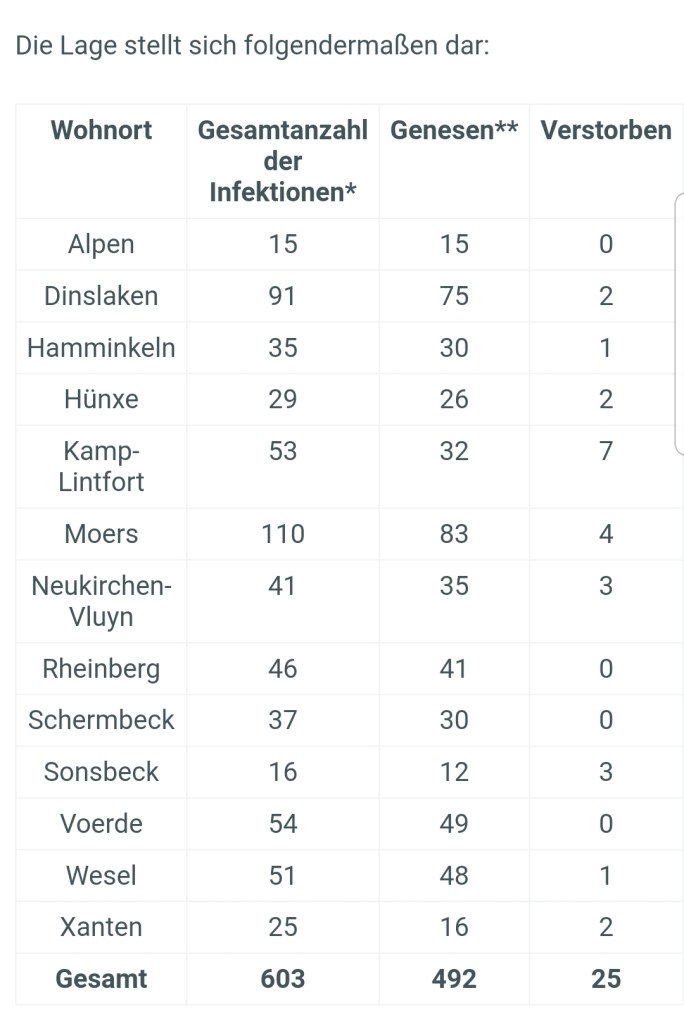Click the Gesamtanzahl der Infektionen column header
Screen dimensions: 684x1024
[283, 161]
